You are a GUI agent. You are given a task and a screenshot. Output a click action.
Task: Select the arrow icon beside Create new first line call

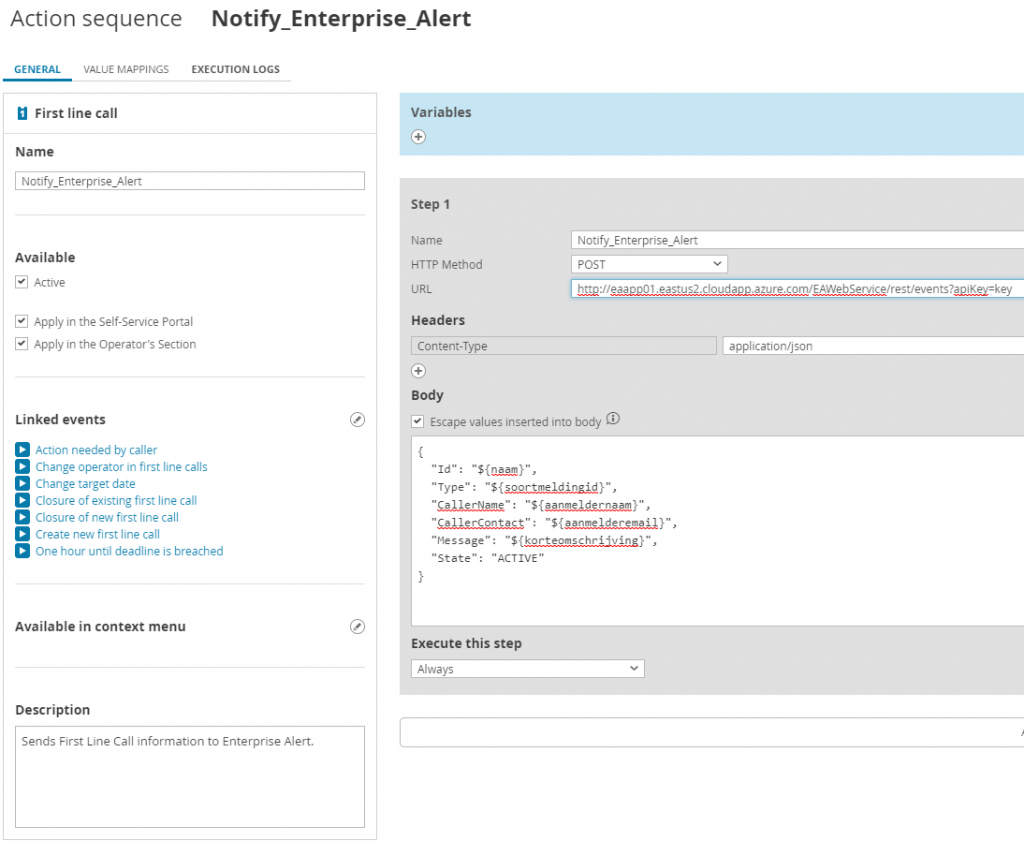(x=22, y=534)
